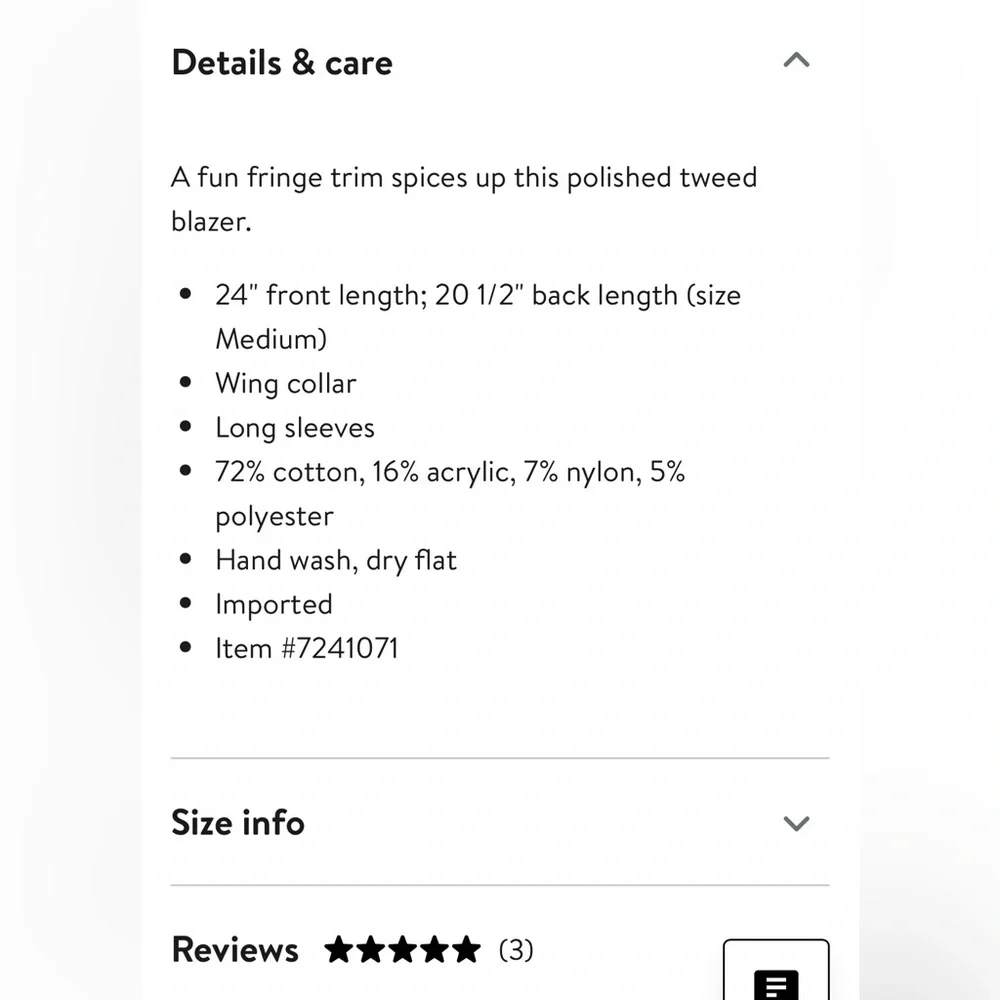Click the Wing collar bullet item

[286, 384]
